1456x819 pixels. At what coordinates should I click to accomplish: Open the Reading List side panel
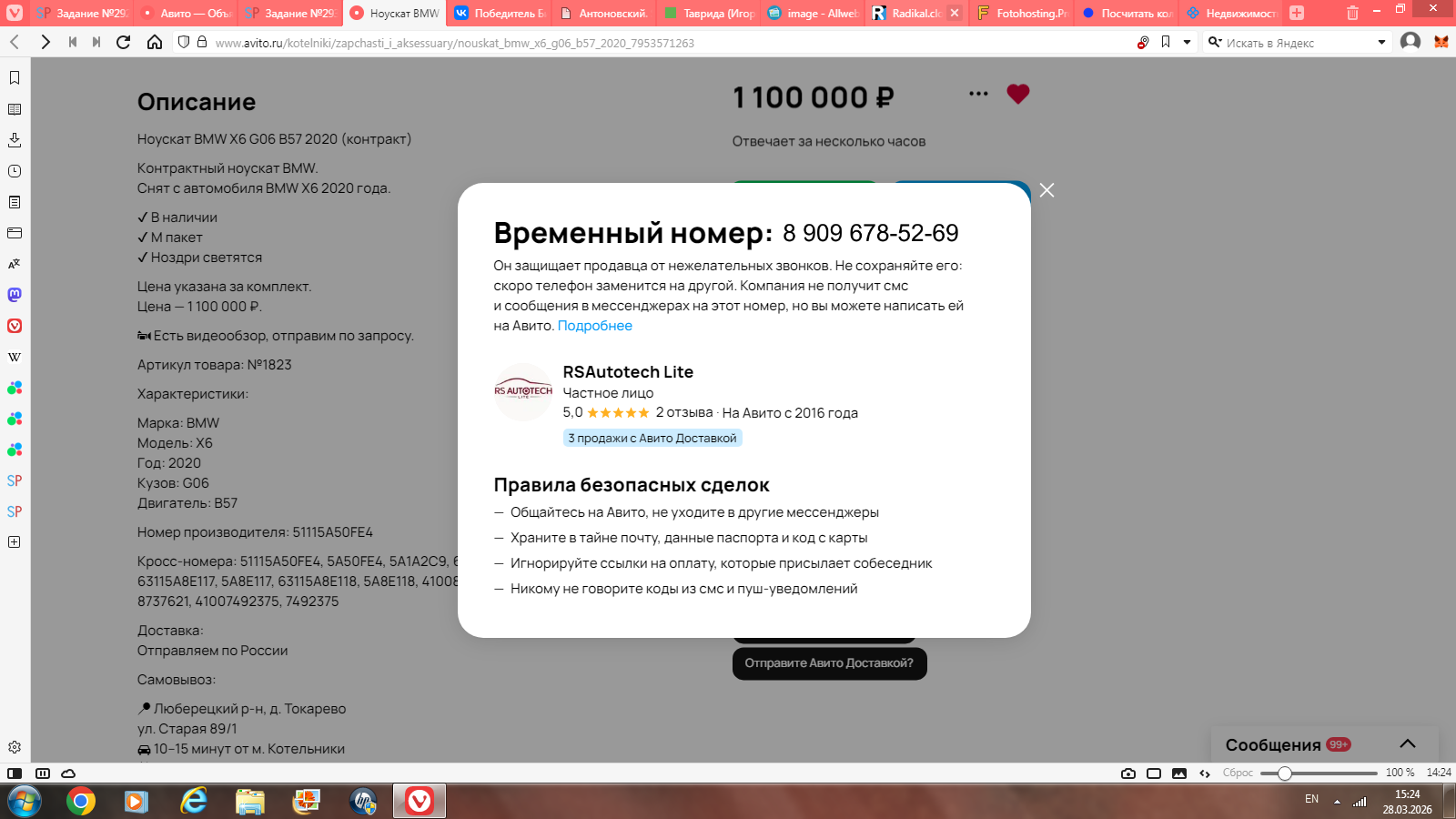click(x=15, y=109)
